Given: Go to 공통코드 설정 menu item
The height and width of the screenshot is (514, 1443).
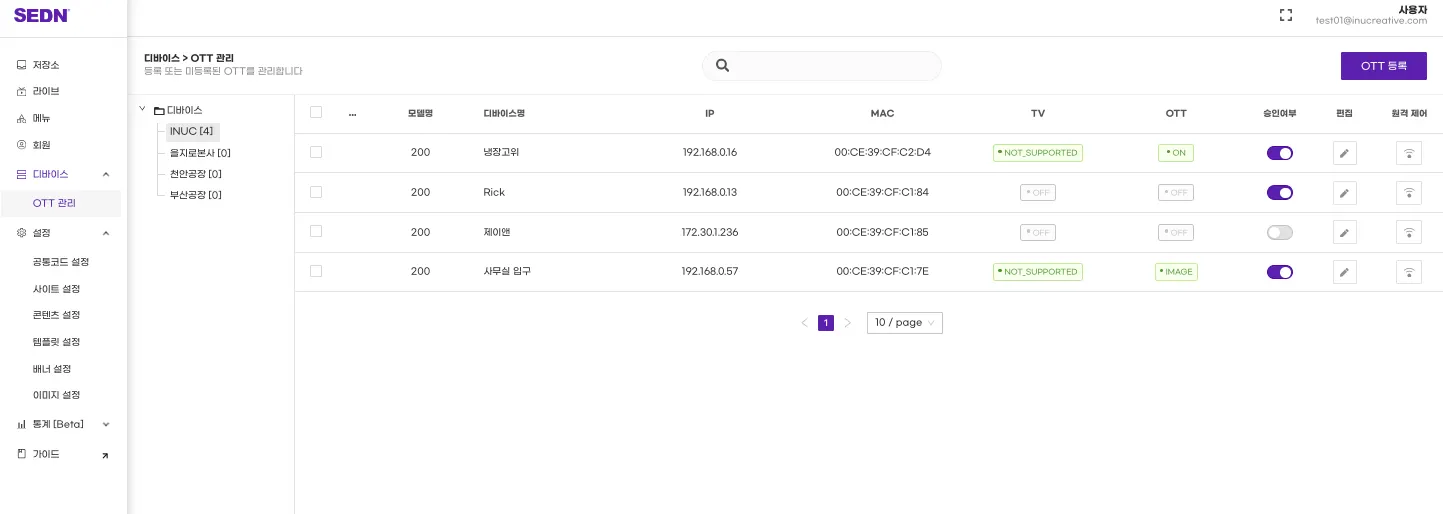Looking at the screenshot, I should coord(61,262).
